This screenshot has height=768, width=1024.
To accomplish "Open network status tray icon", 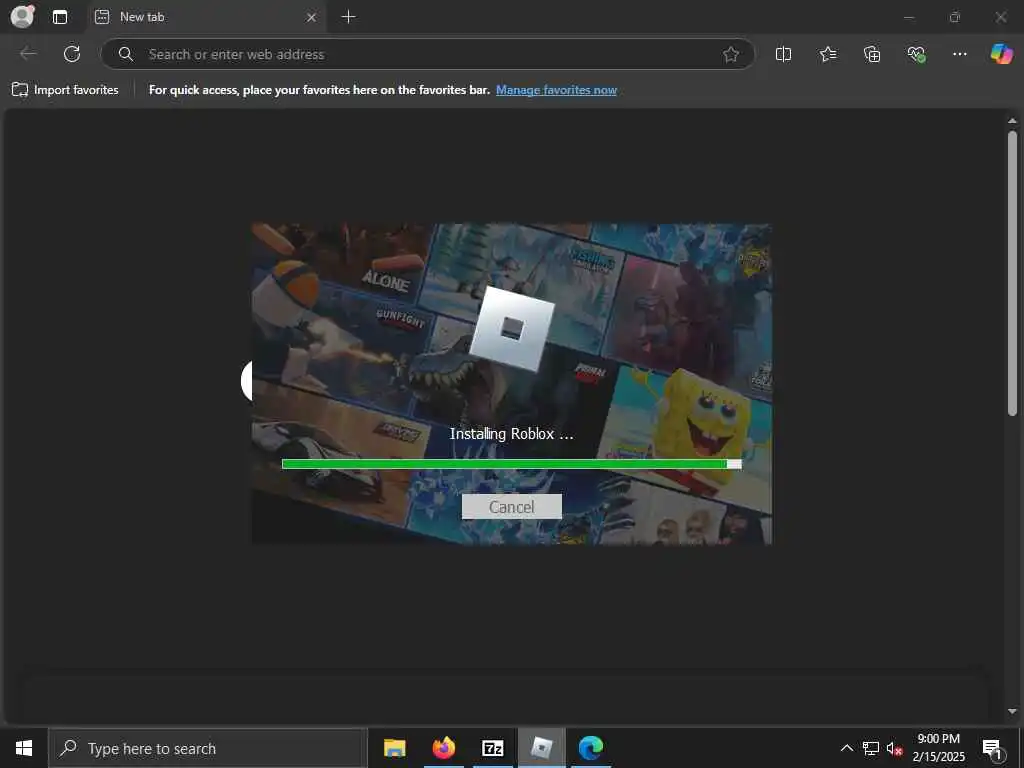I will pyautogui.click(x=871, y=748).
